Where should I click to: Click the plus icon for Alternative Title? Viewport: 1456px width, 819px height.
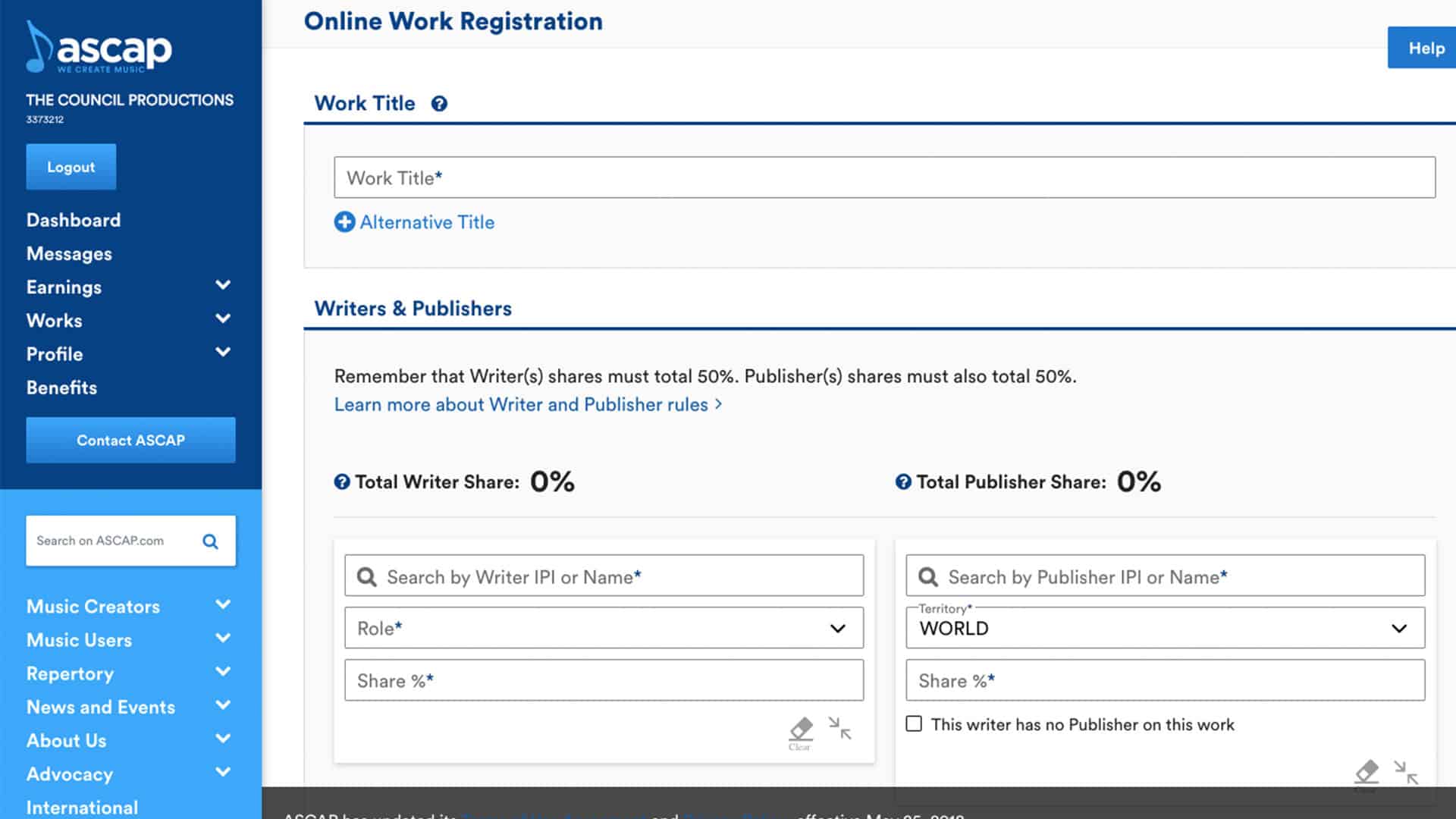344,222
